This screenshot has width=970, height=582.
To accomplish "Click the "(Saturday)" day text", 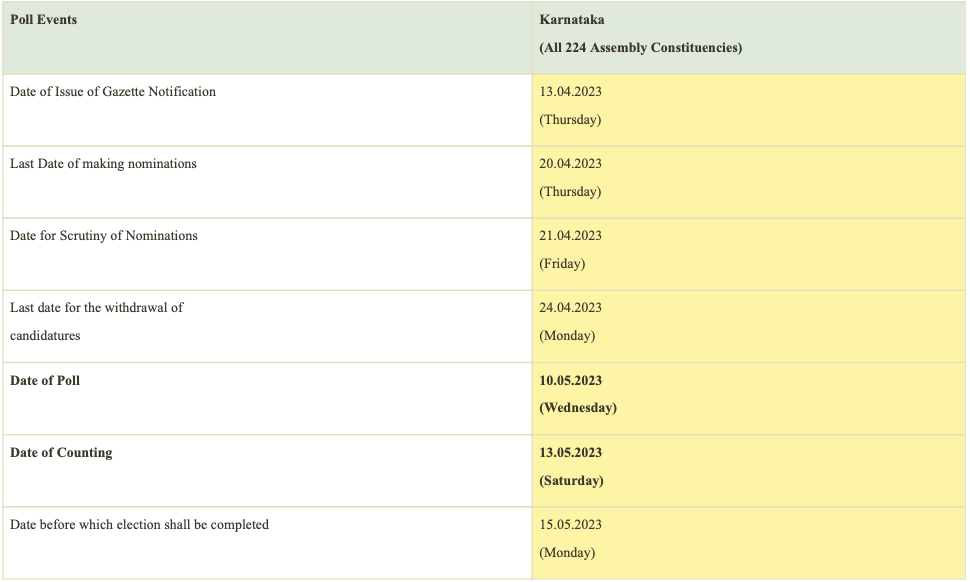I will pyautogui.click(x=571, y=481).
